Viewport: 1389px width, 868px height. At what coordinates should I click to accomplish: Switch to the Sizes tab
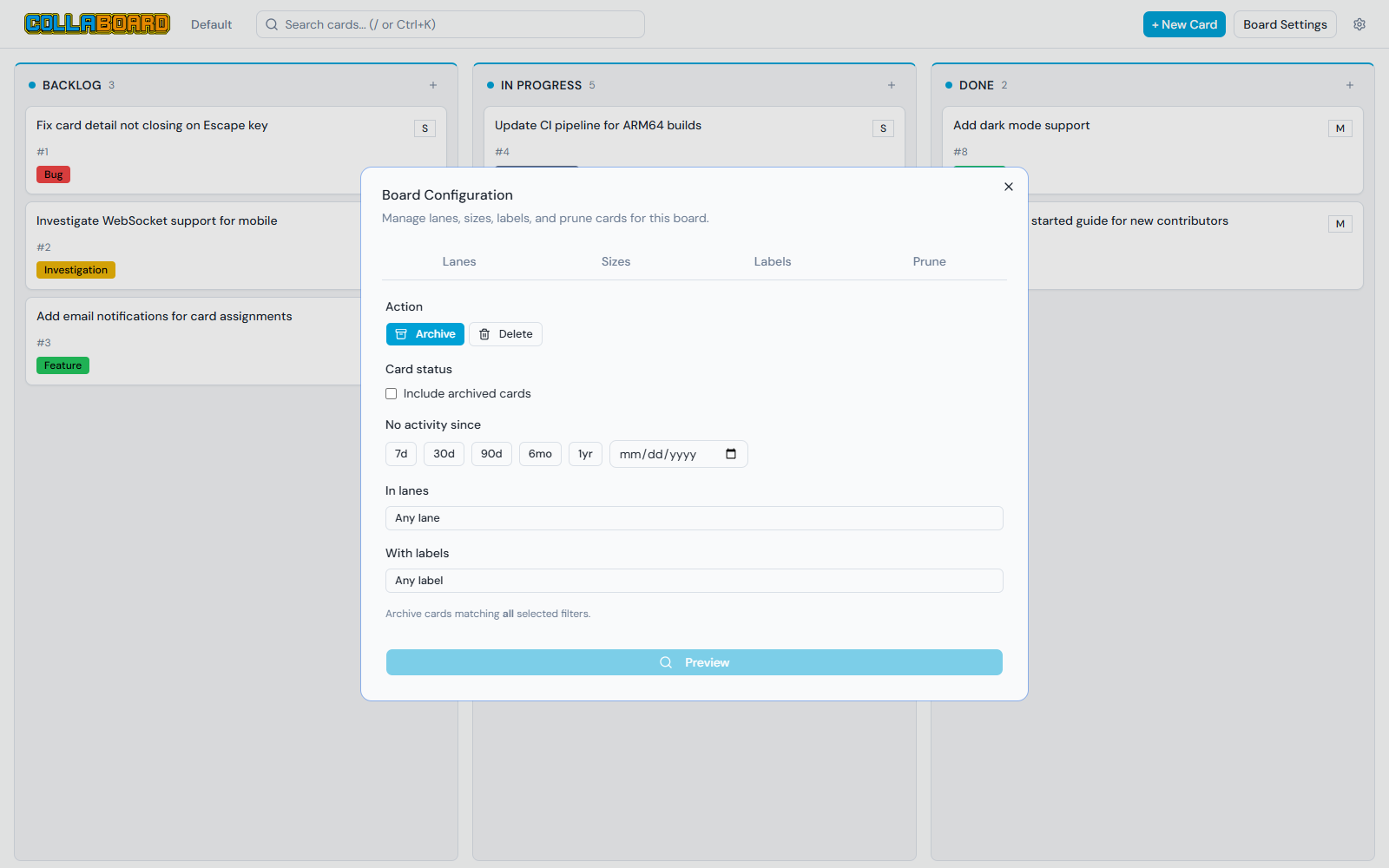616,261
